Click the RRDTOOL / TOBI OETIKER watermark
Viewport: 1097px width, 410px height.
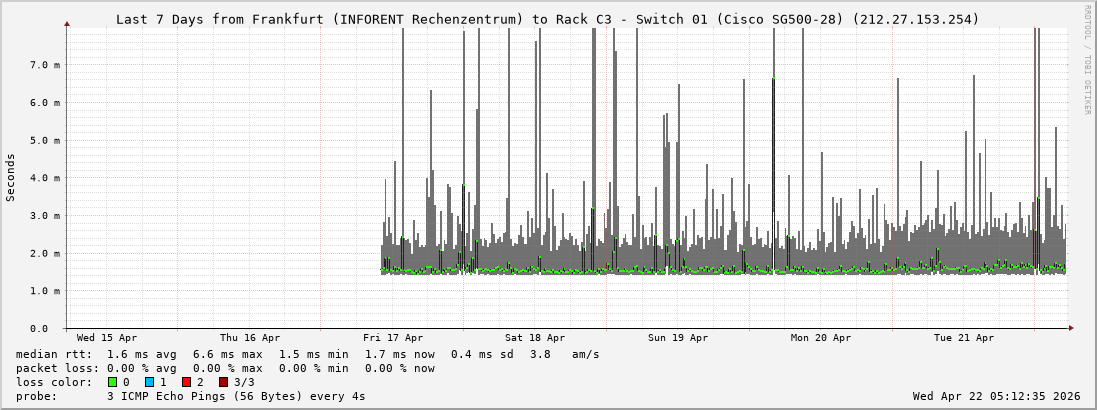(x=1087, y=60)
